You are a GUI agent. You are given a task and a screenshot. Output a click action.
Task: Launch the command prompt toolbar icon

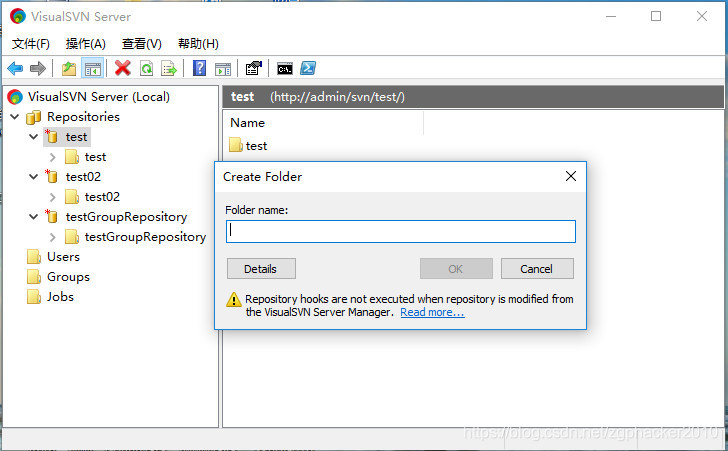(x=285, y=69)
